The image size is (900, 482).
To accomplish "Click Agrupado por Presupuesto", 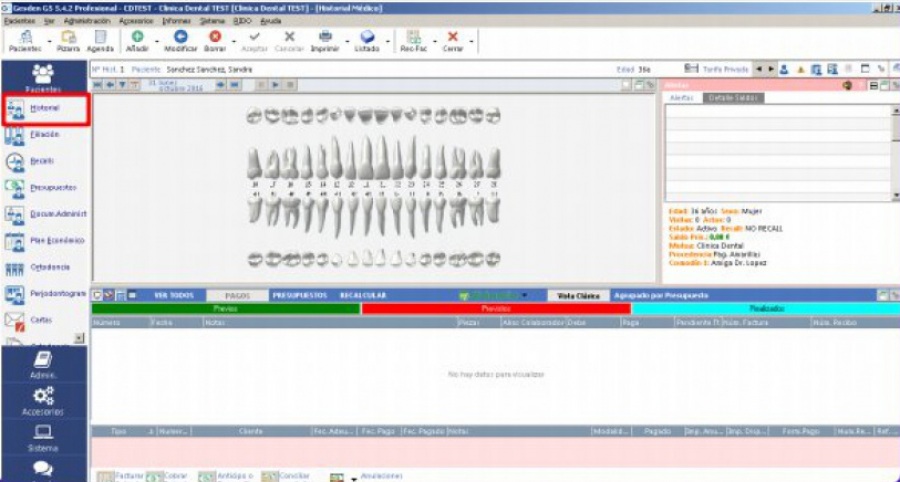I will tap(661, 296).
